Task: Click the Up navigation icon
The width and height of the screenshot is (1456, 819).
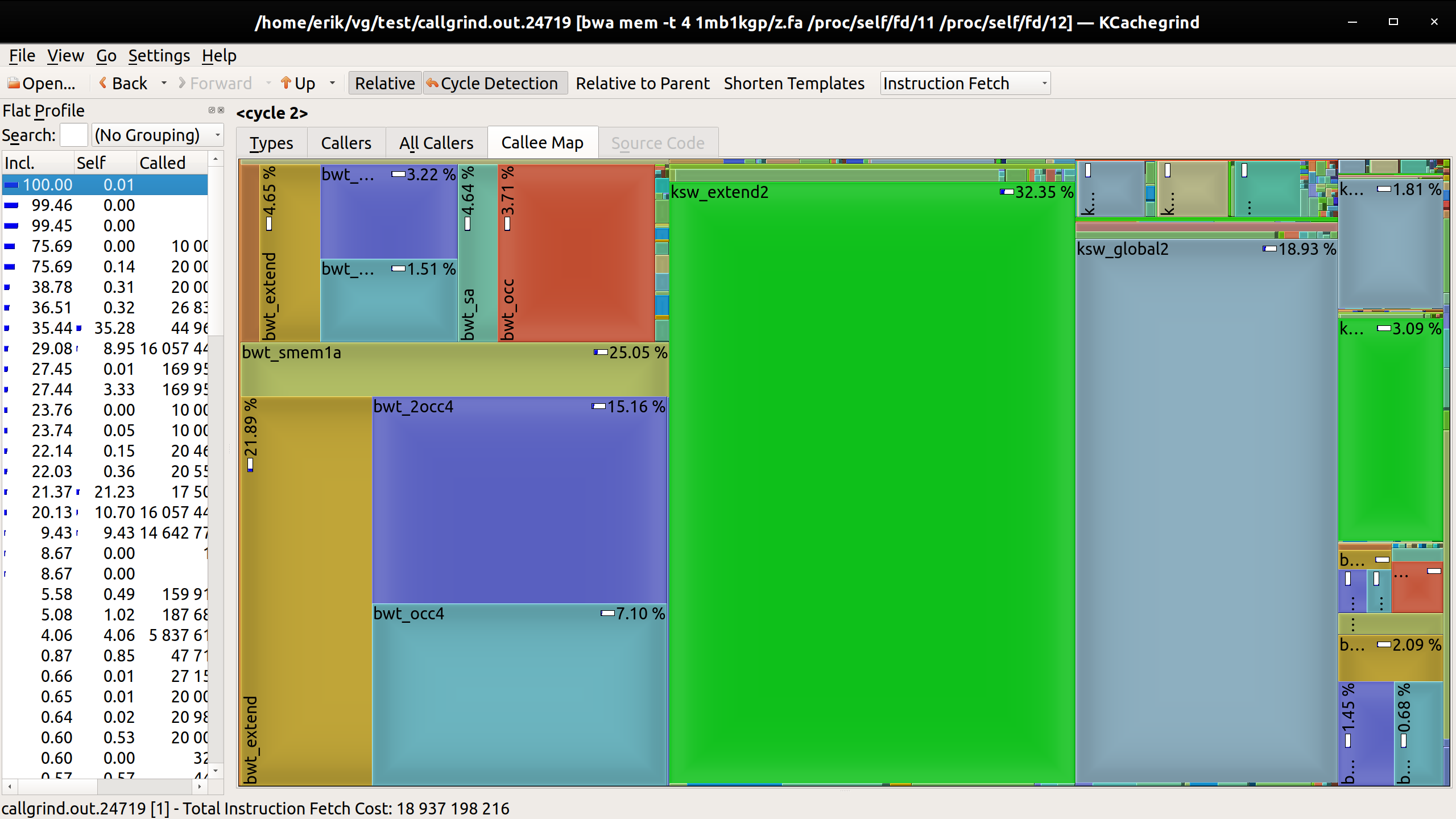Action: pos(287,83)
